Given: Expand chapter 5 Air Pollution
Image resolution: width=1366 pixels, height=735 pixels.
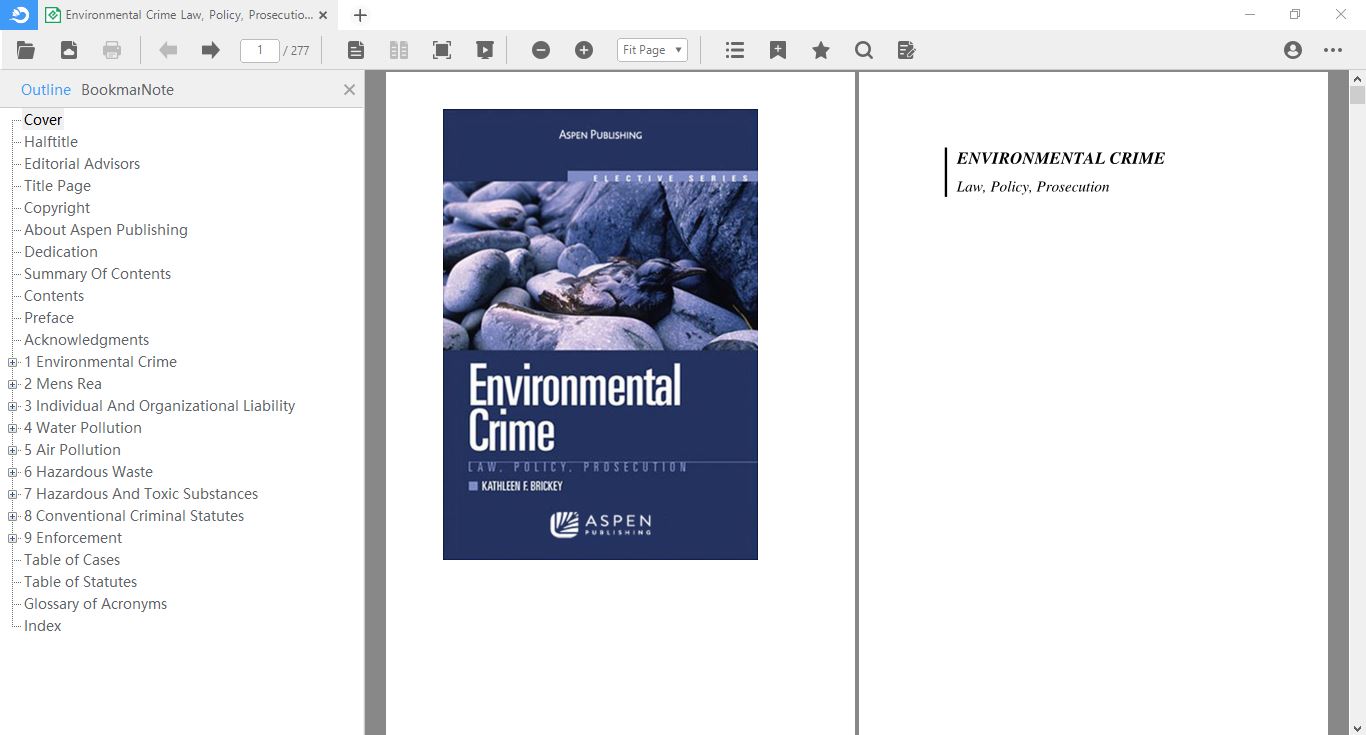Looking at the screenshot, I should coord(13,450).
